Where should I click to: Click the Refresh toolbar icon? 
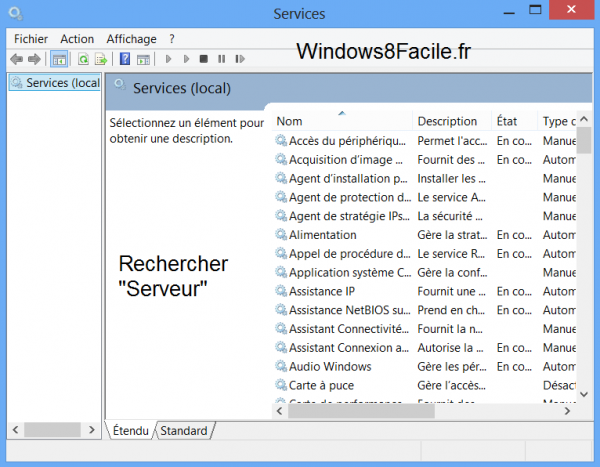[83, 59]
